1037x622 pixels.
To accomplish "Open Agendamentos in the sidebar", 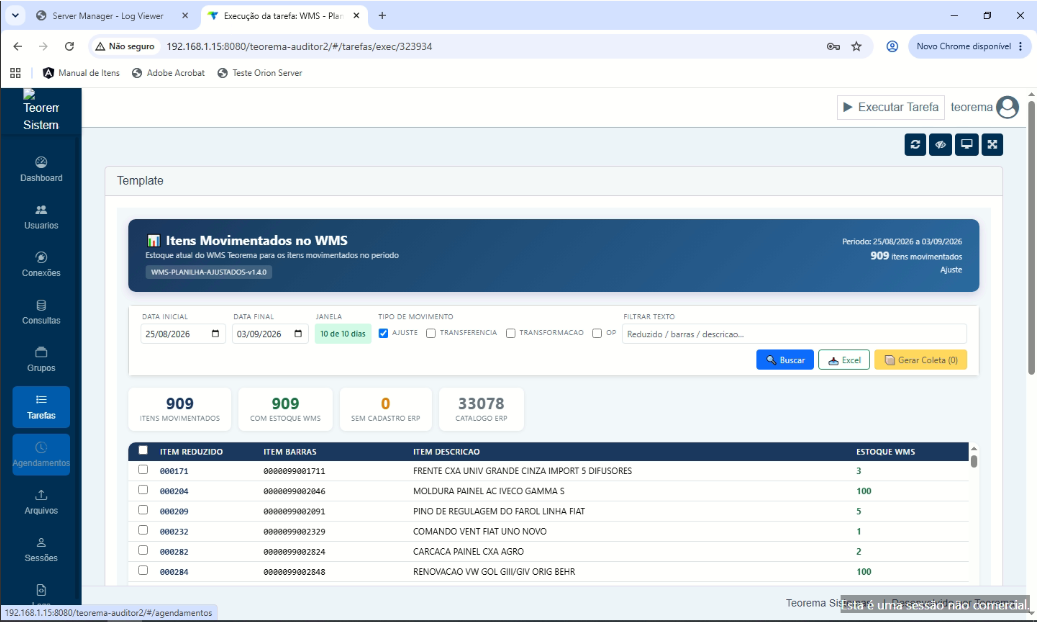I will pyautogui.click(x=41, y=455).
